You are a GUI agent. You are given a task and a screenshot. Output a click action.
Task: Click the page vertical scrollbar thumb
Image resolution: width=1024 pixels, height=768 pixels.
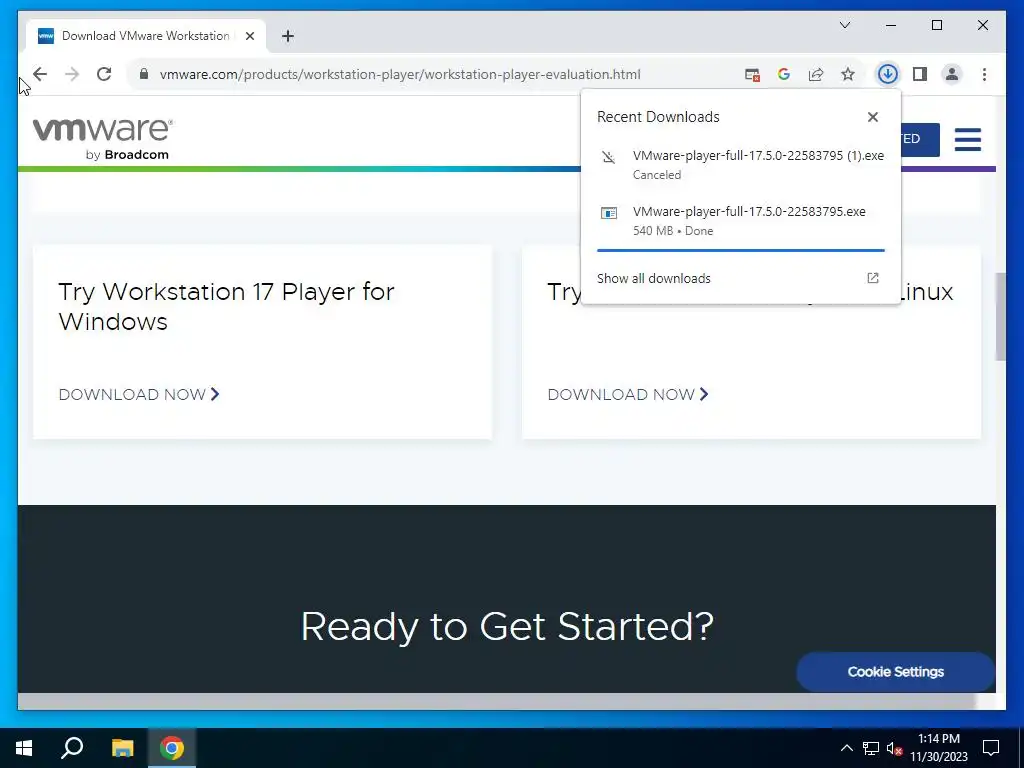click(1000, 317)
